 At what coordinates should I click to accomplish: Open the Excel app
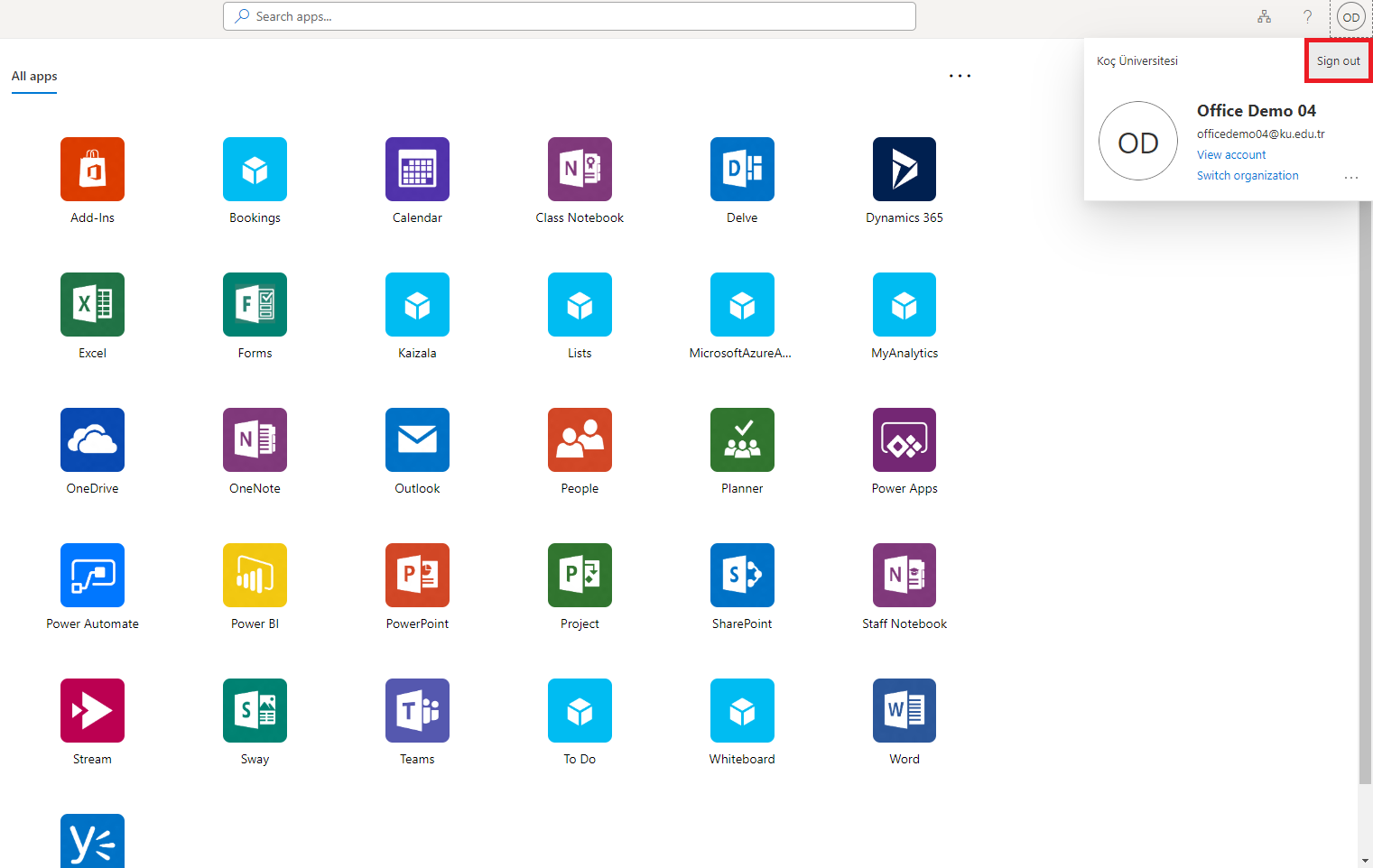point(92,305)
